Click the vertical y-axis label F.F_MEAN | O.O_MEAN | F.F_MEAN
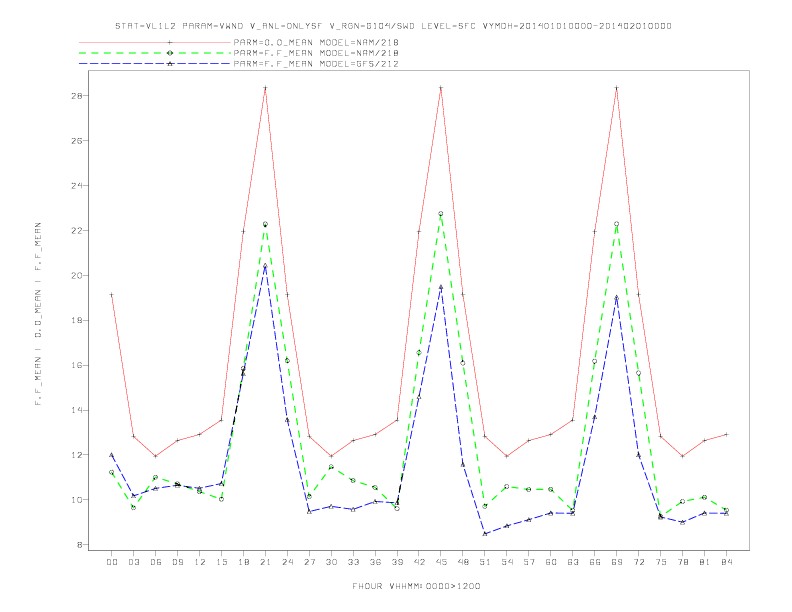 [38, 314]
